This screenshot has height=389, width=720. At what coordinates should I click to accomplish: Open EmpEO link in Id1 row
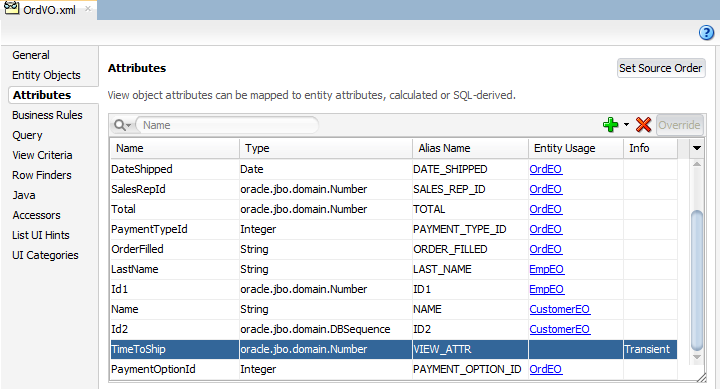[546, 289]
